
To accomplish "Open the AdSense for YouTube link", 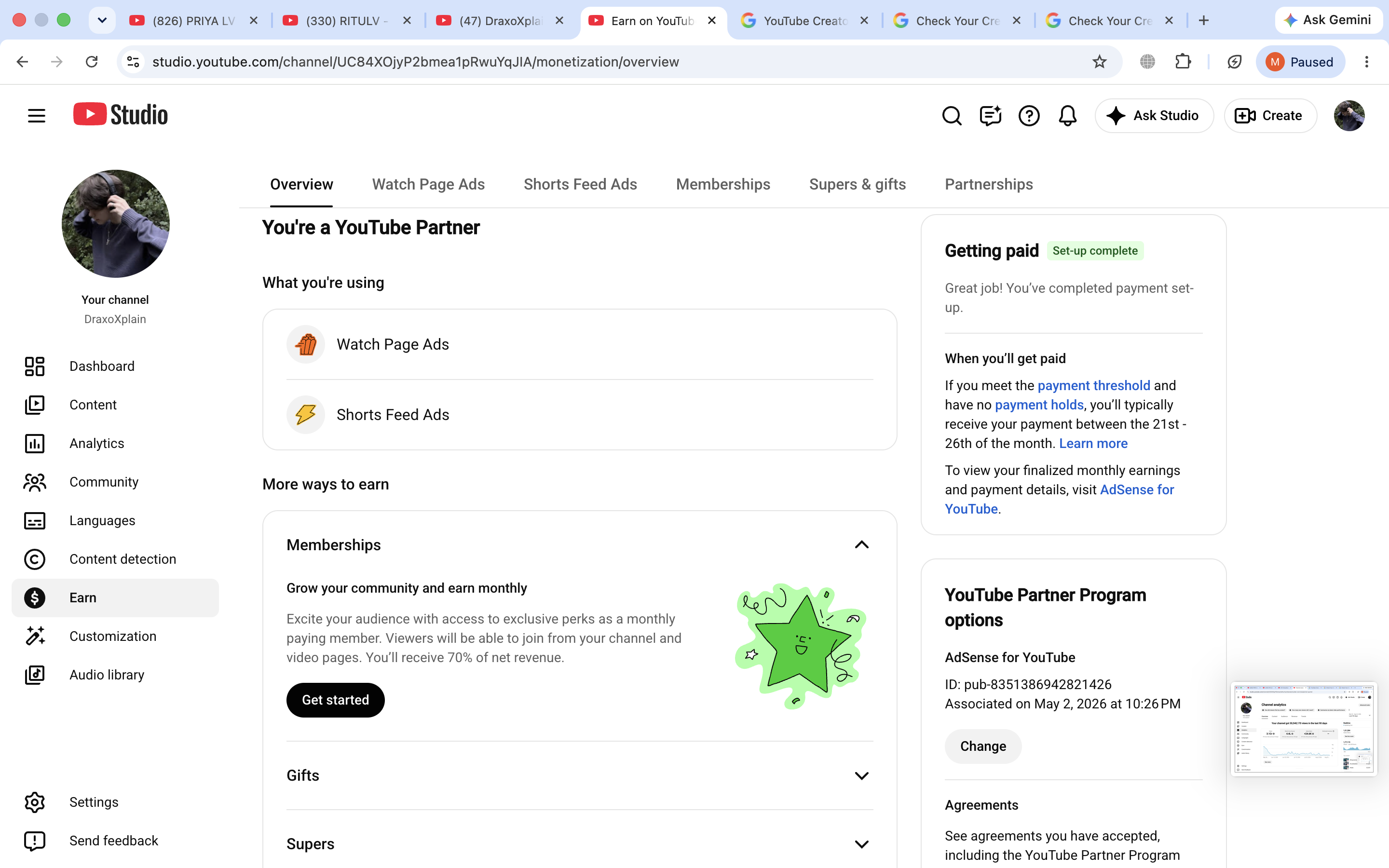I will coord(1060,500).
